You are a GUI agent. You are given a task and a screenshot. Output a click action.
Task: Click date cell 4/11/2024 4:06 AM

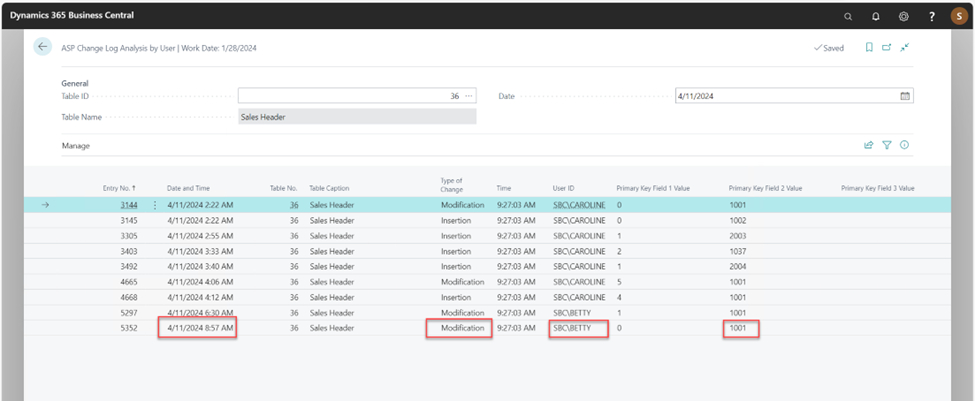200,282
